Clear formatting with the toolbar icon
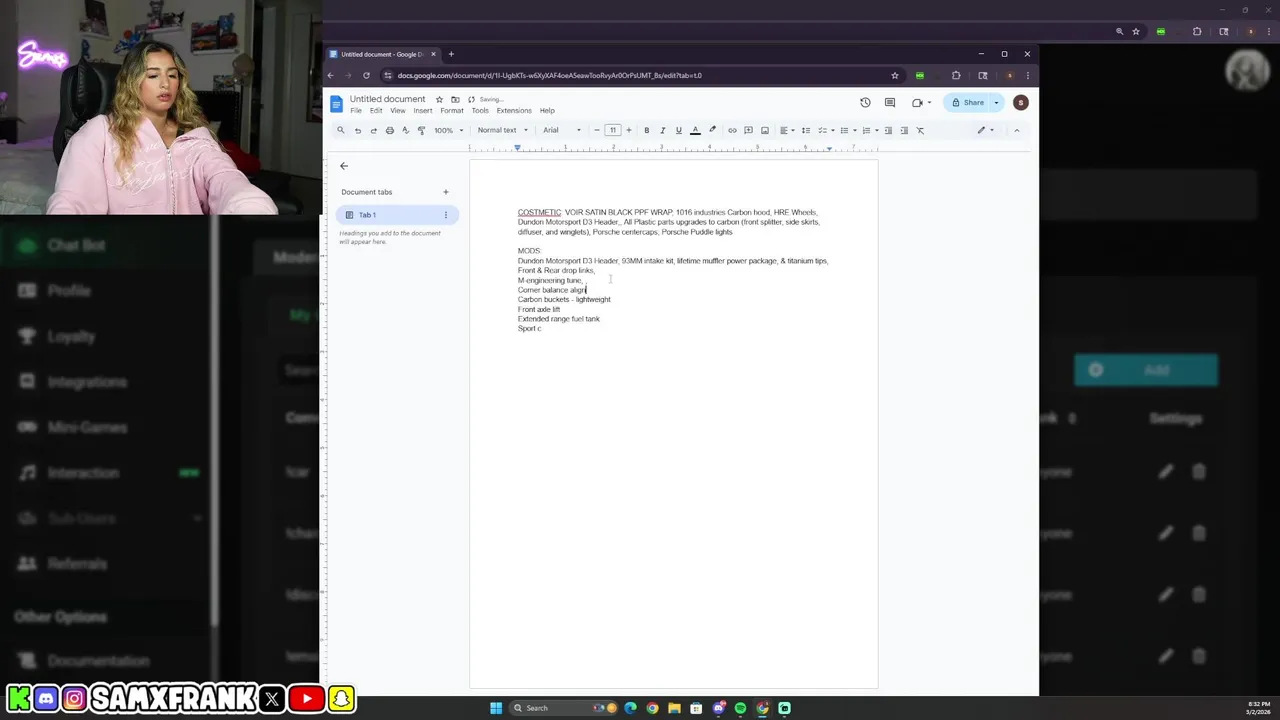 coord(921,130)
